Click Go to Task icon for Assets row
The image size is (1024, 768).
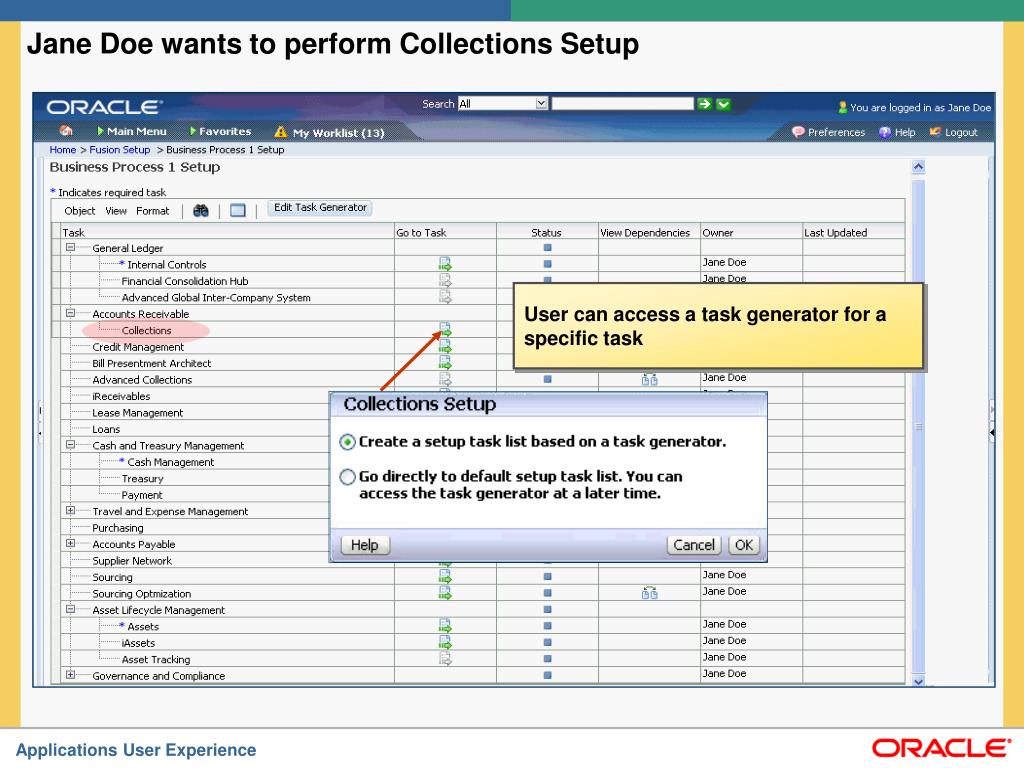click(x=445, y=626)
